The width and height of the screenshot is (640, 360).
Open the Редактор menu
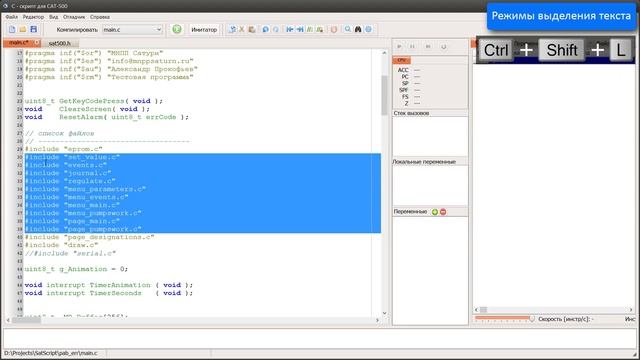(x=33, y=17)
